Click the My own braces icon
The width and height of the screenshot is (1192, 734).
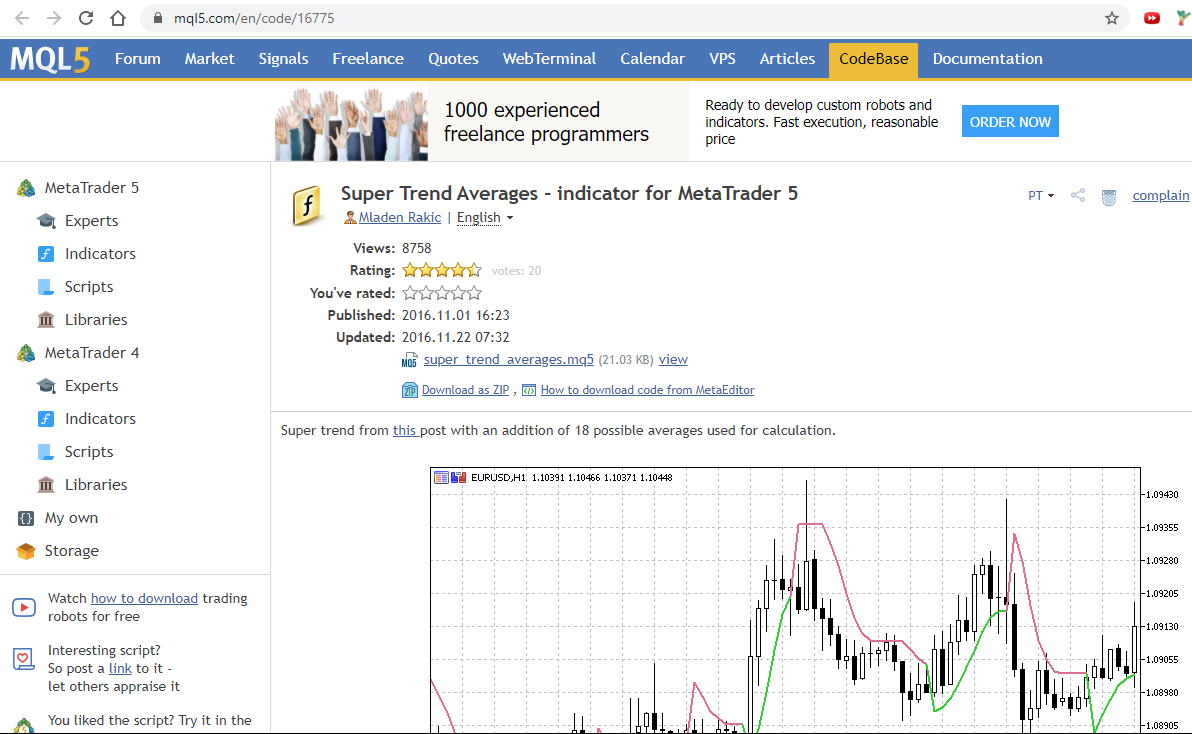tap(26, 518)
